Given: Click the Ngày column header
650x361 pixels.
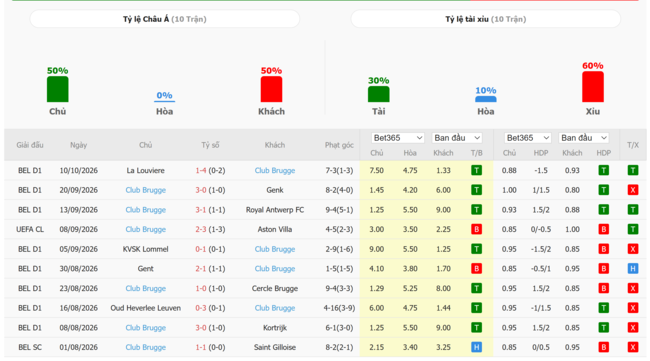Looking at the screenshot, I should pyautogui.click(x=78, y=145).
